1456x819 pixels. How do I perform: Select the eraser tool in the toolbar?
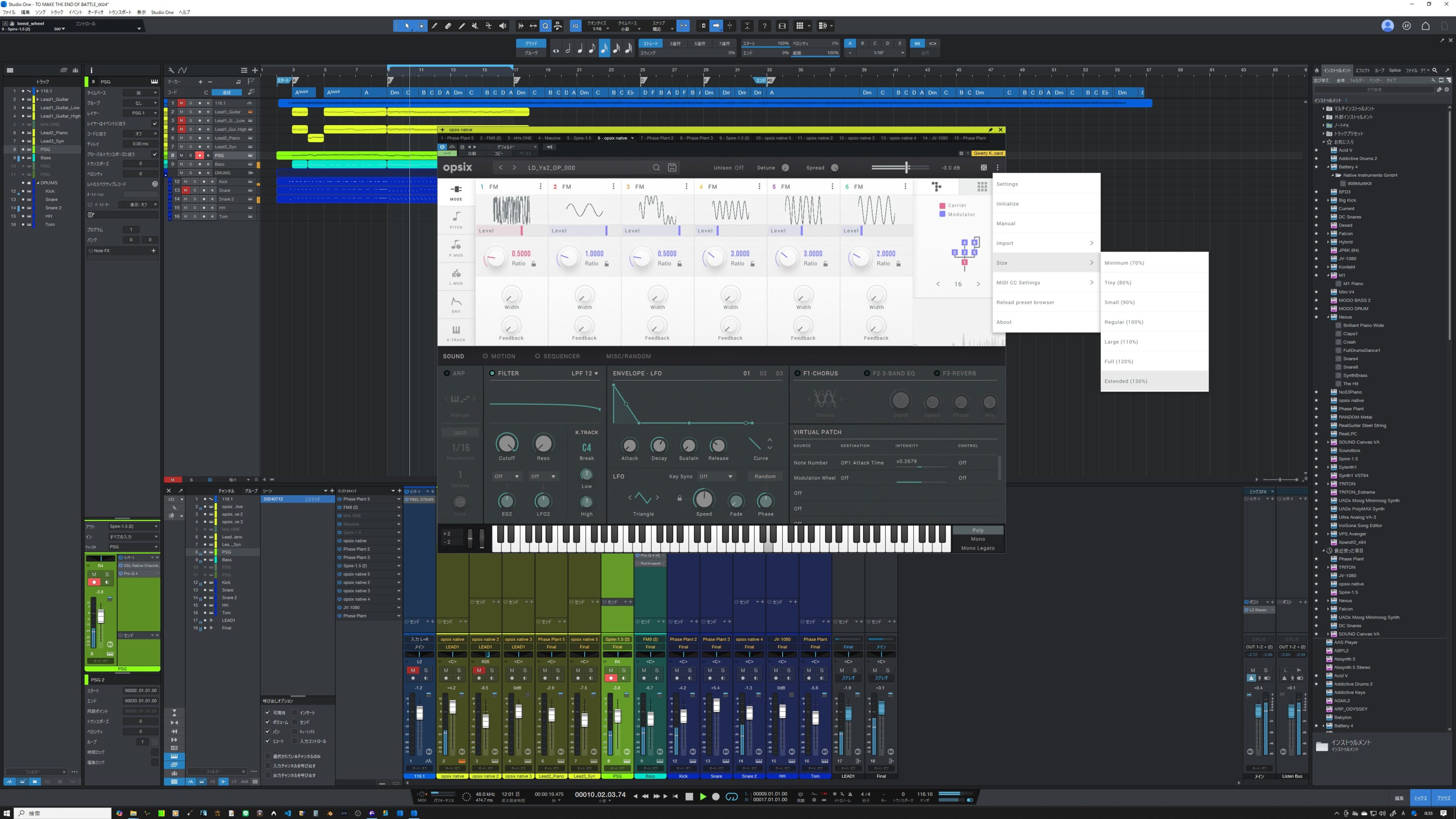(448, 26)
